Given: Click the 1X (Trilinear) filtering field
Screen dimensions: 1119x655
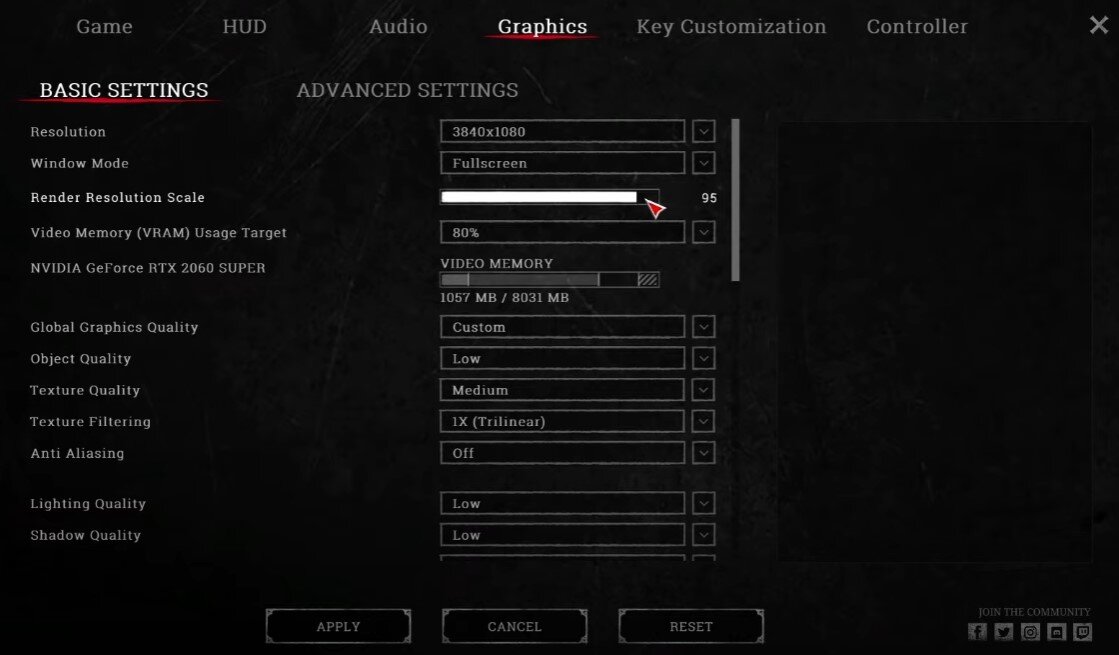Looking at the screenshot, I should click(x=562, y=421).
